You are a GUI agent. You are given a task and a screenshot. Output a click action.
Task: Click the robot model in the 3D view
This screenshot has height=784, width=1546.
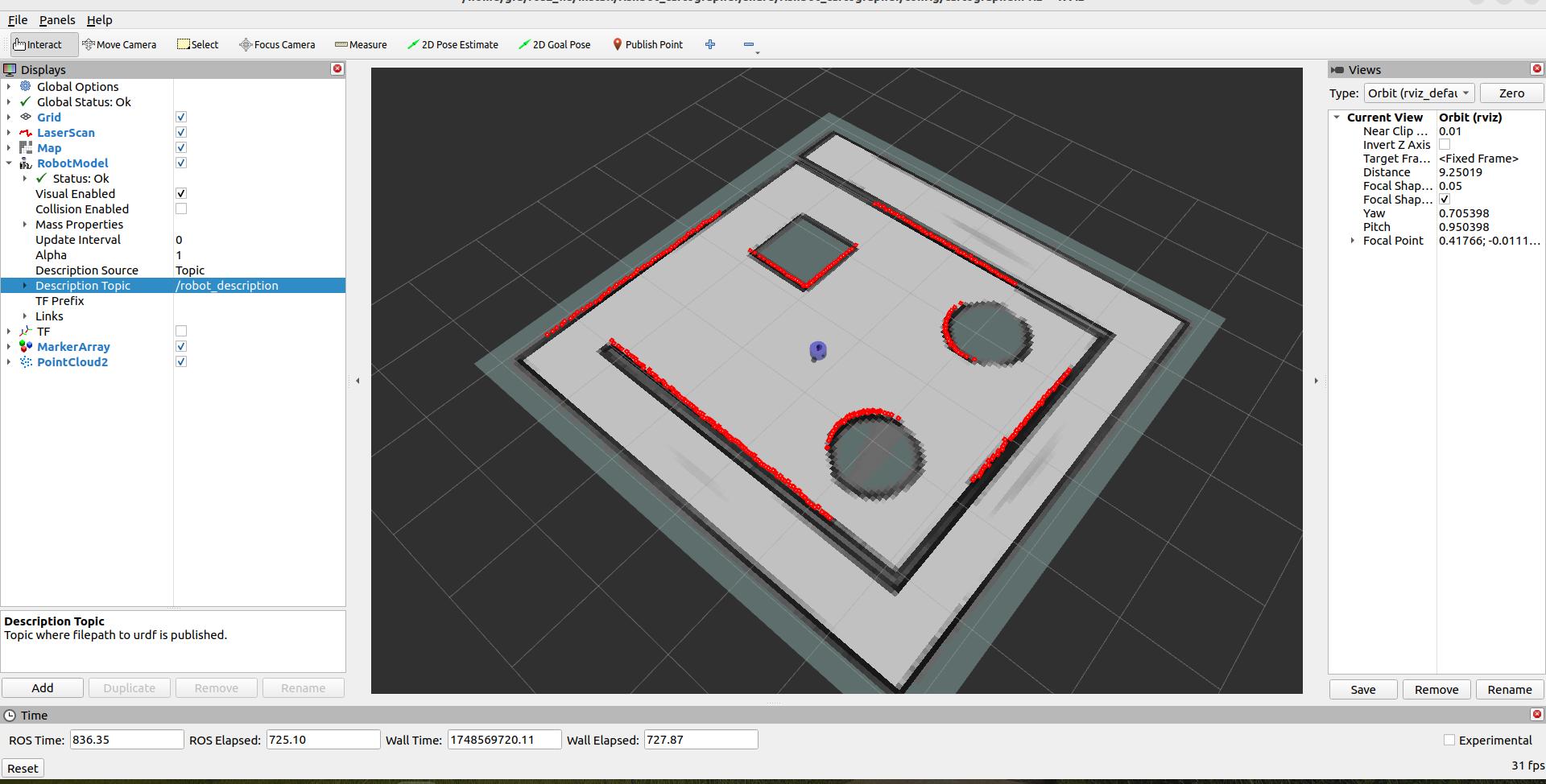817,351
